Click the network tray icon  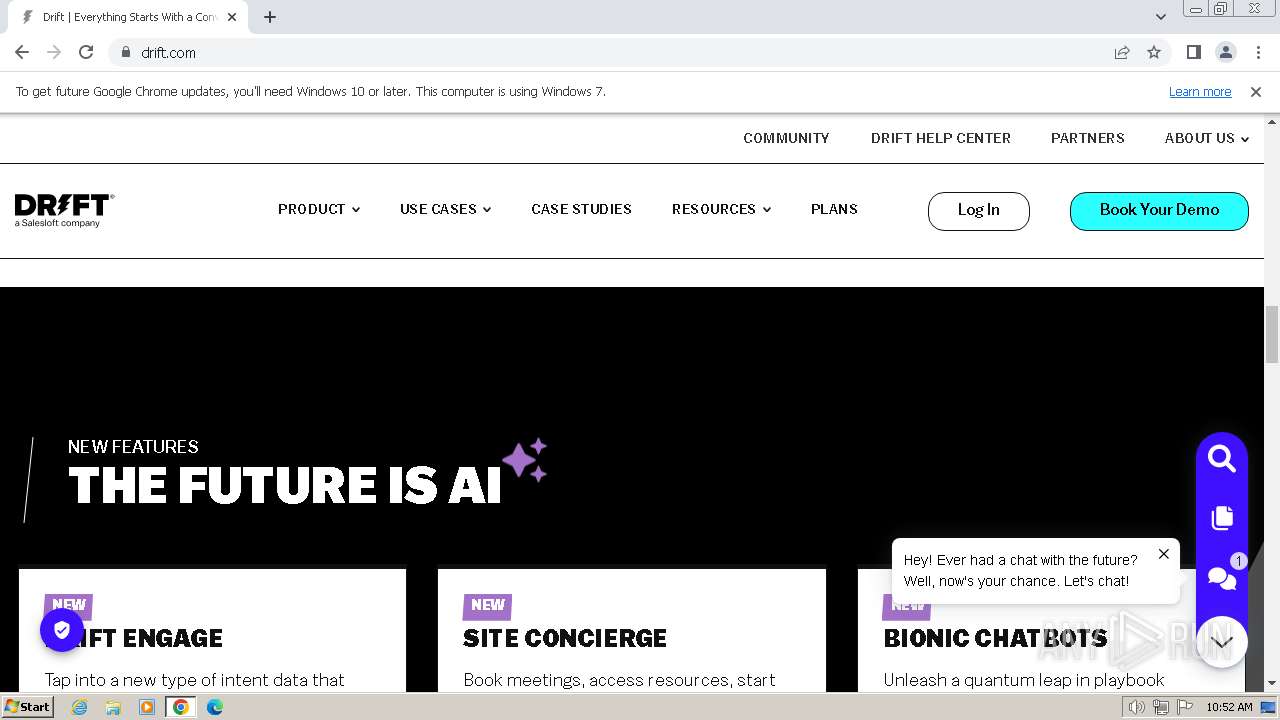pos(1161,707)
